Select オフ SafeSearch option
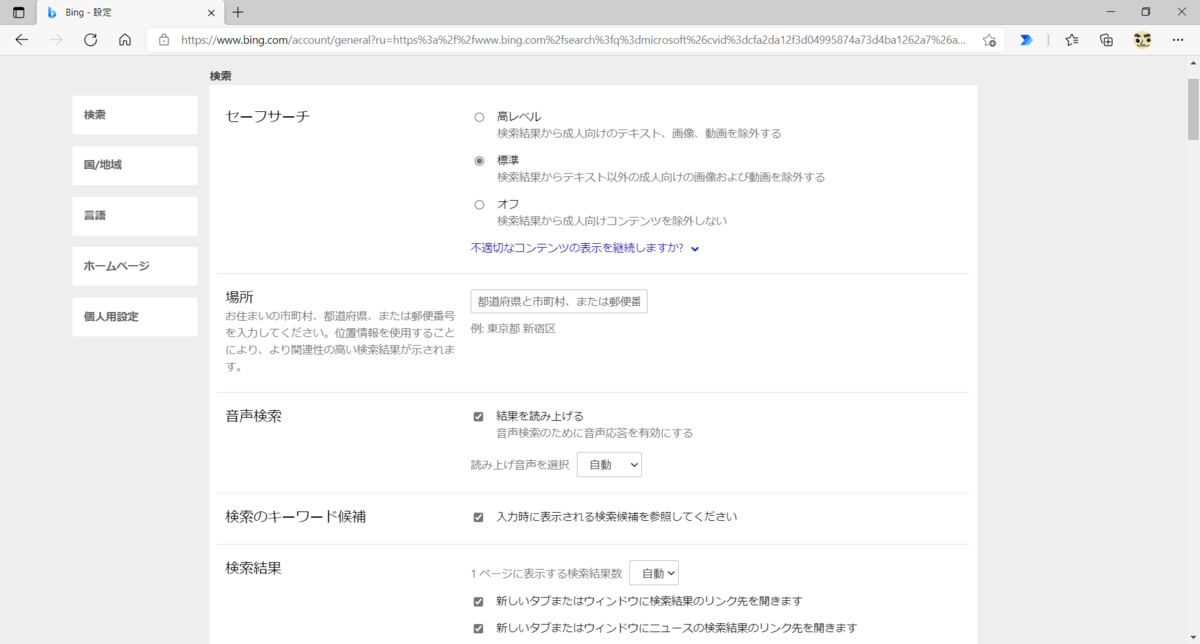This screenshot has height=644, width=1200. coord(479,205)
